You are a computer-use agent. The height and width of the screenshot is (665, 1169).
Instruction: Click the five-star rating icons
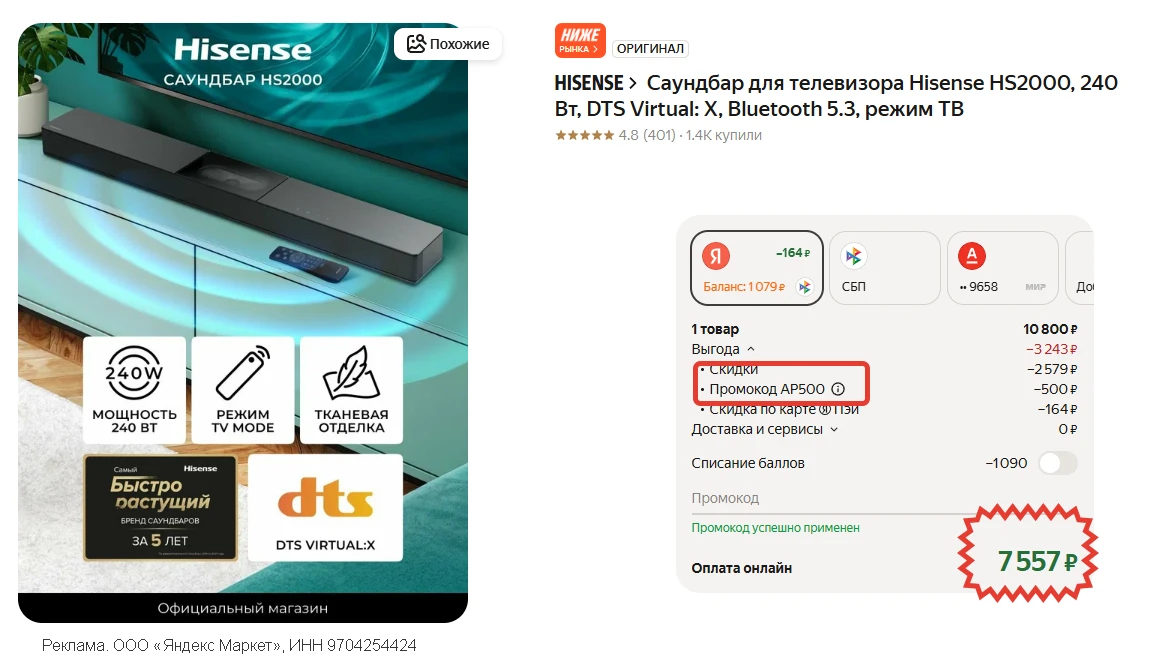pyautogui.click(x=584, y=135)
